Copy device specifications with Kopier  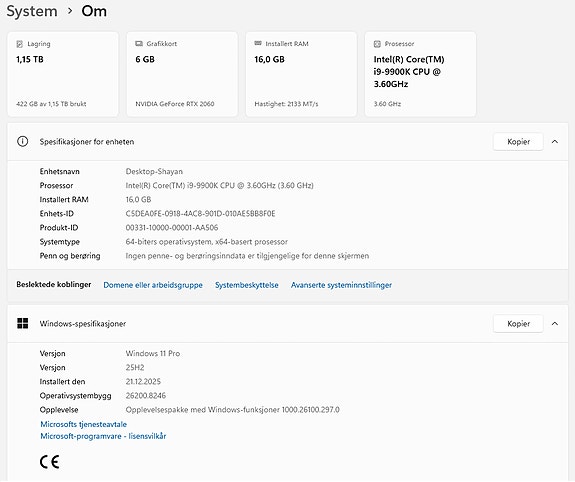tap(518, 142)
